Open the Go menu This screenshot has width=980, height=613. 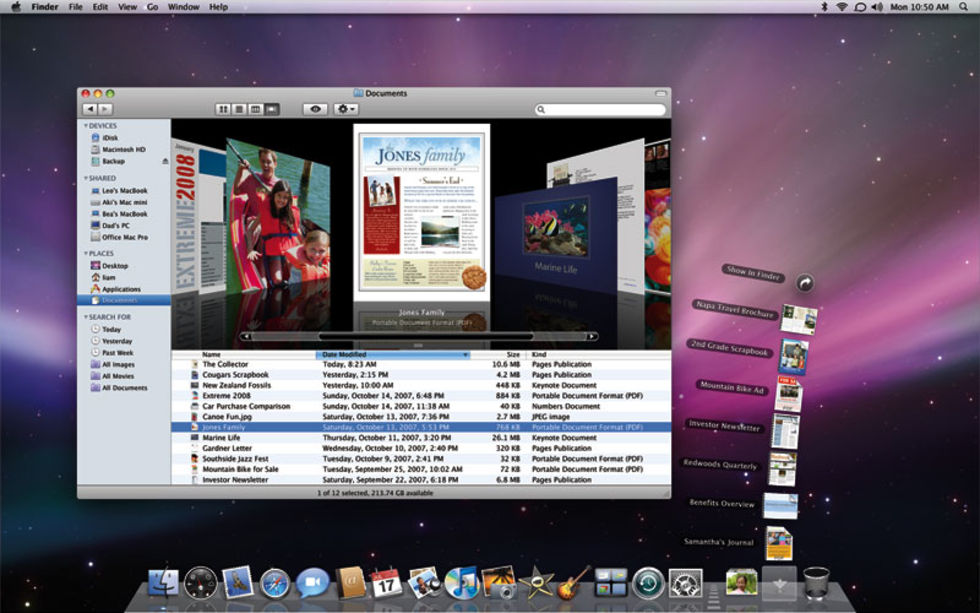click(152, 7)
